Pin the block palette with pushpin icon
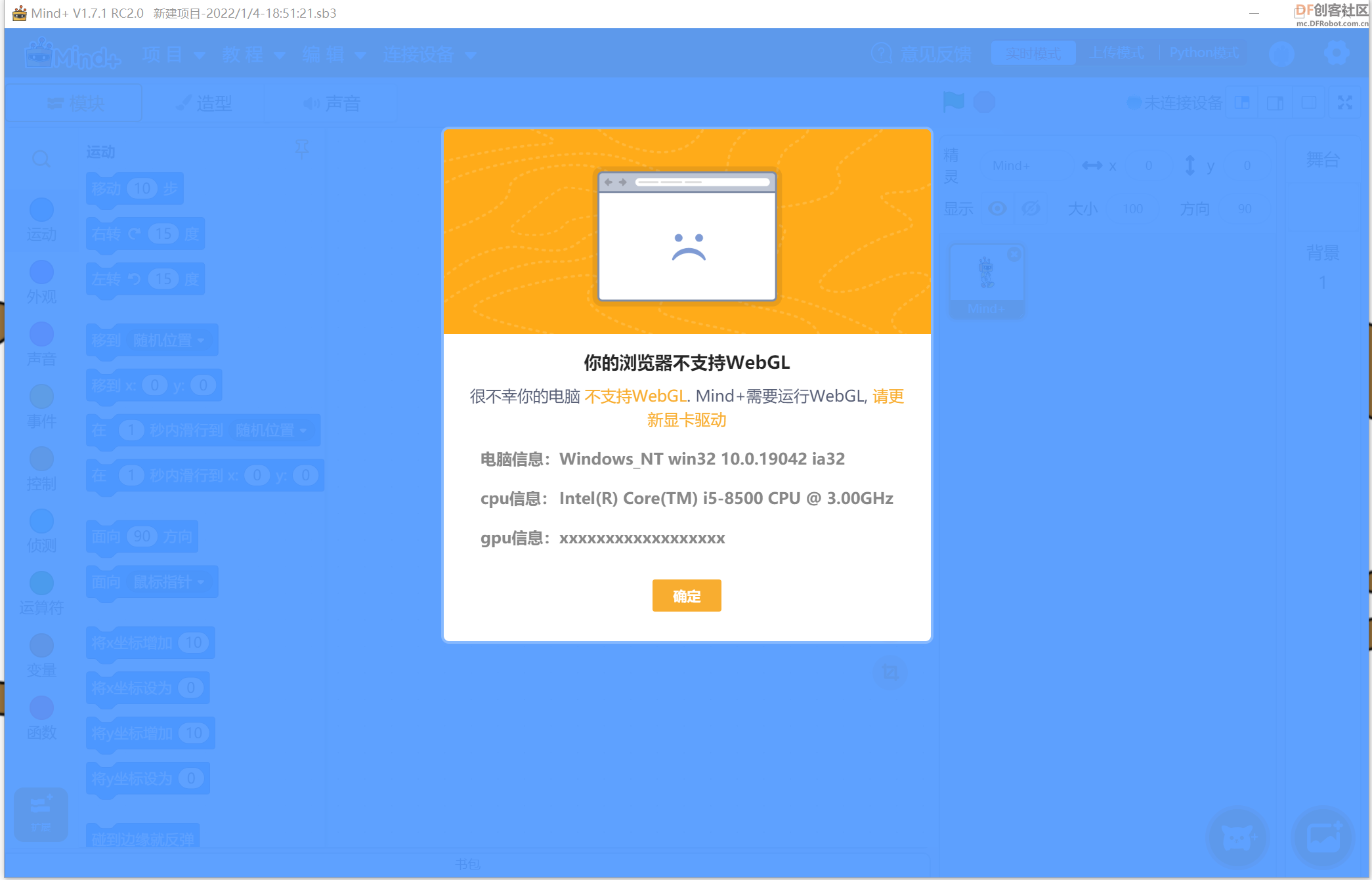 pos(302,150)
